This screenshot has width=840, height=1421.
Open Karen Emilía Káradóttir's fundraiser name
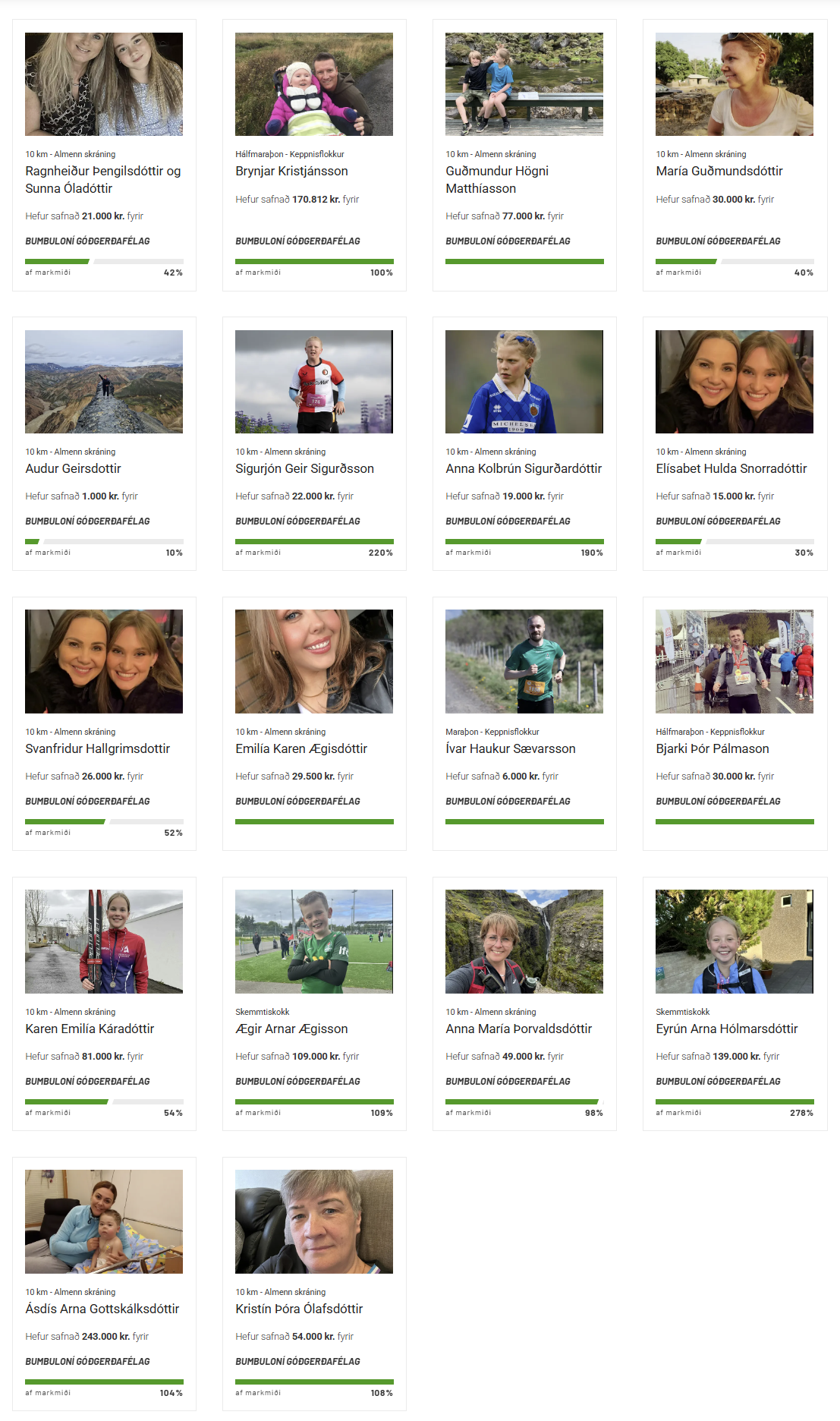90,1029
